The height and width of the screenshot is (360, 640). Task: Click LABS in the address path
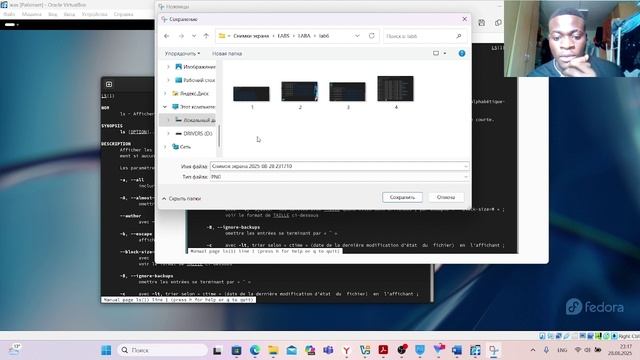pyautogui.click(x=283, y=36)
